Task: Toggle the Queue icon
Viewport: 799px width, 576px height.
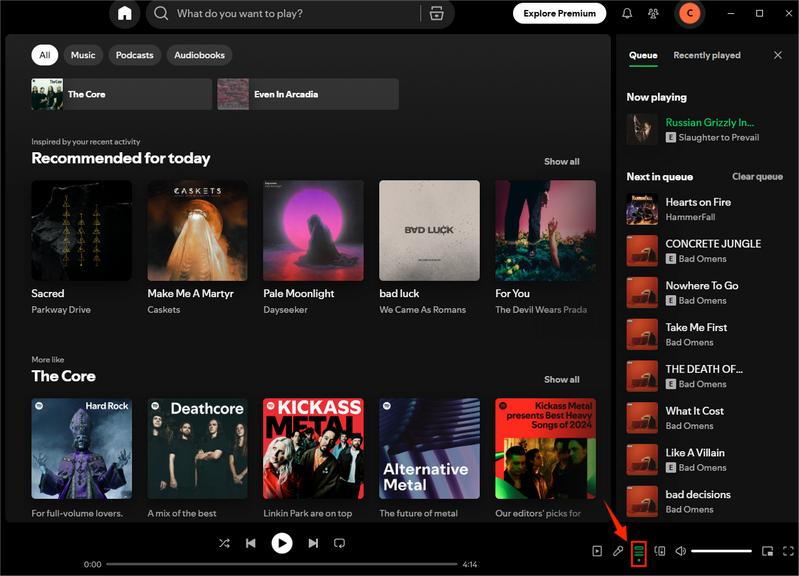Action: (638, 552)
